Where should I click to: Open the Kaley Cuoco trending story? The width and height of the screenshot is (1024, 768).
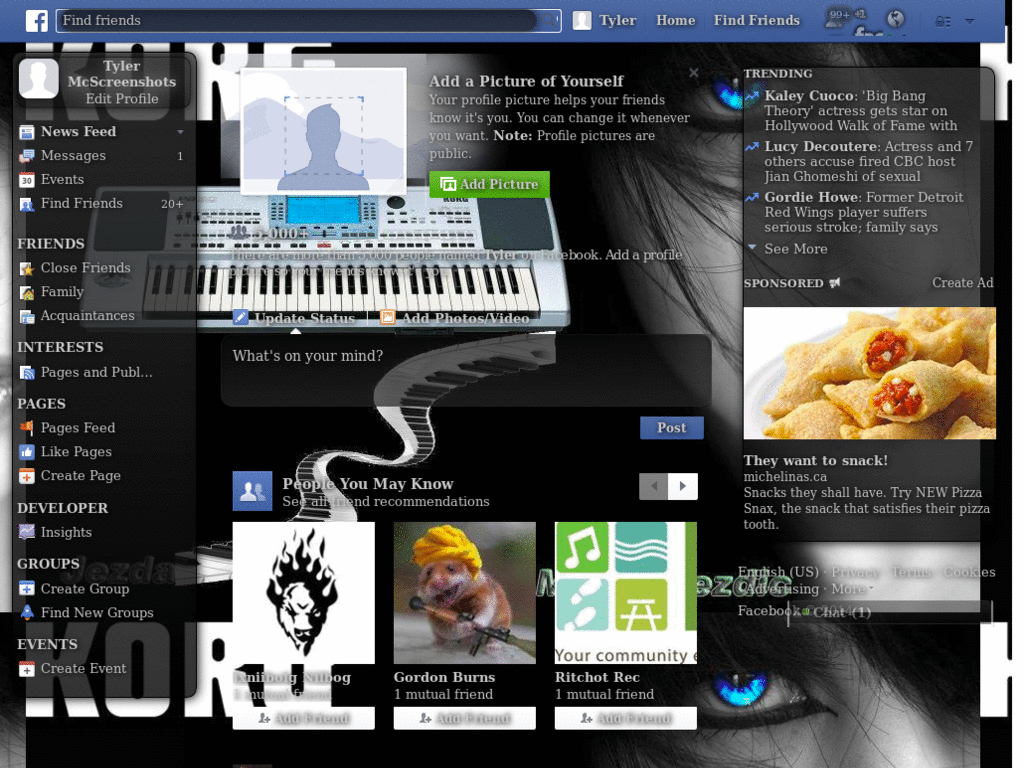(x=860, y=110)
